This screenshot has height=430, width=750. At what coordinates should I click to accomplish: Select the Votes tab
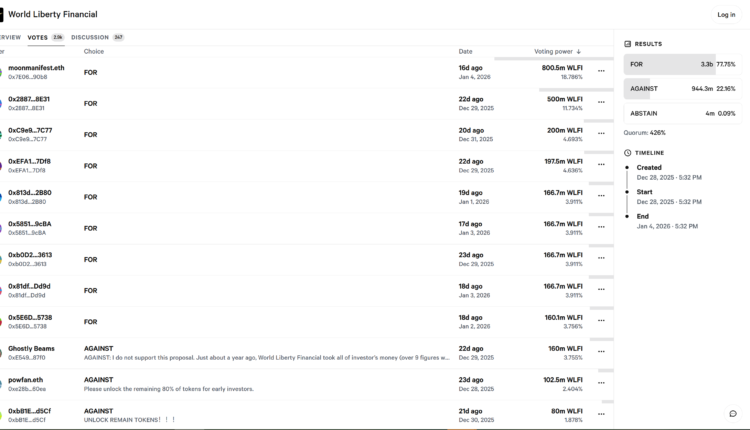point(38,37)
